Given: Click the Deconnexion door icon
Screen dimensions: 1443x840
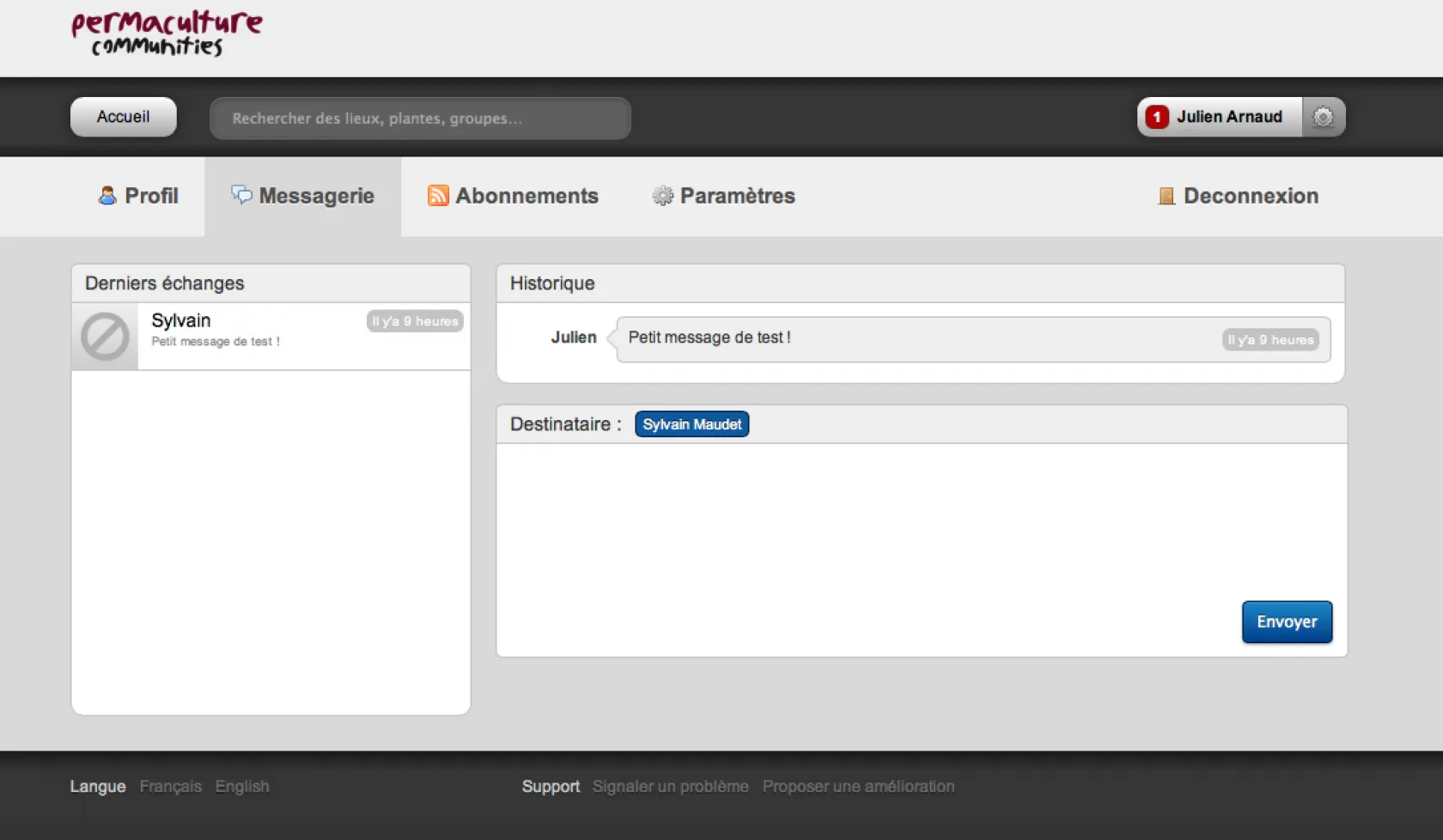Looking at the screenshot, I should point(1166,196).
